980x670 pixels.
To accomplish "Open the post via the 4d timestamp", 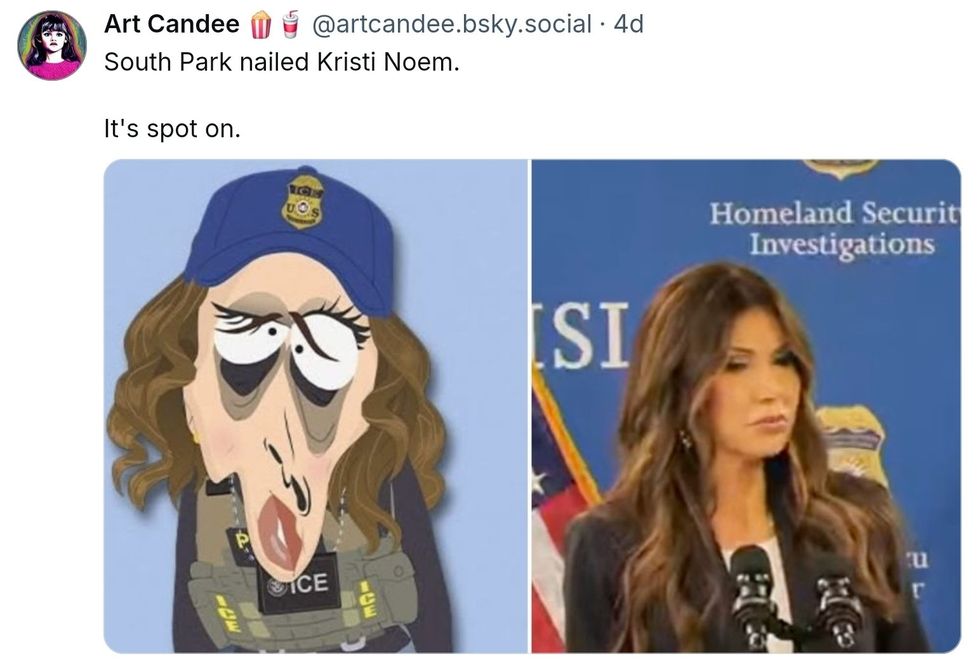I will 628,24.
